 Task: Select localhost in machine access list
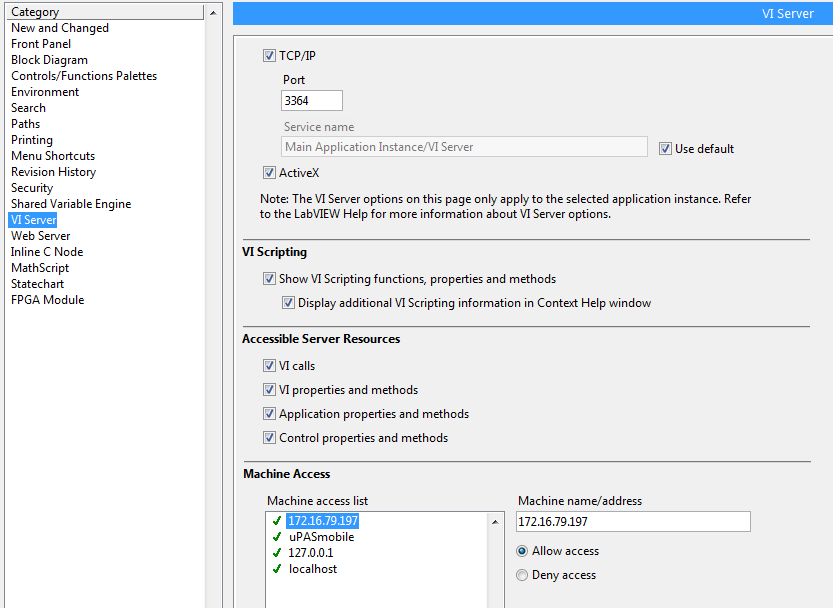(x=313, y=569)
